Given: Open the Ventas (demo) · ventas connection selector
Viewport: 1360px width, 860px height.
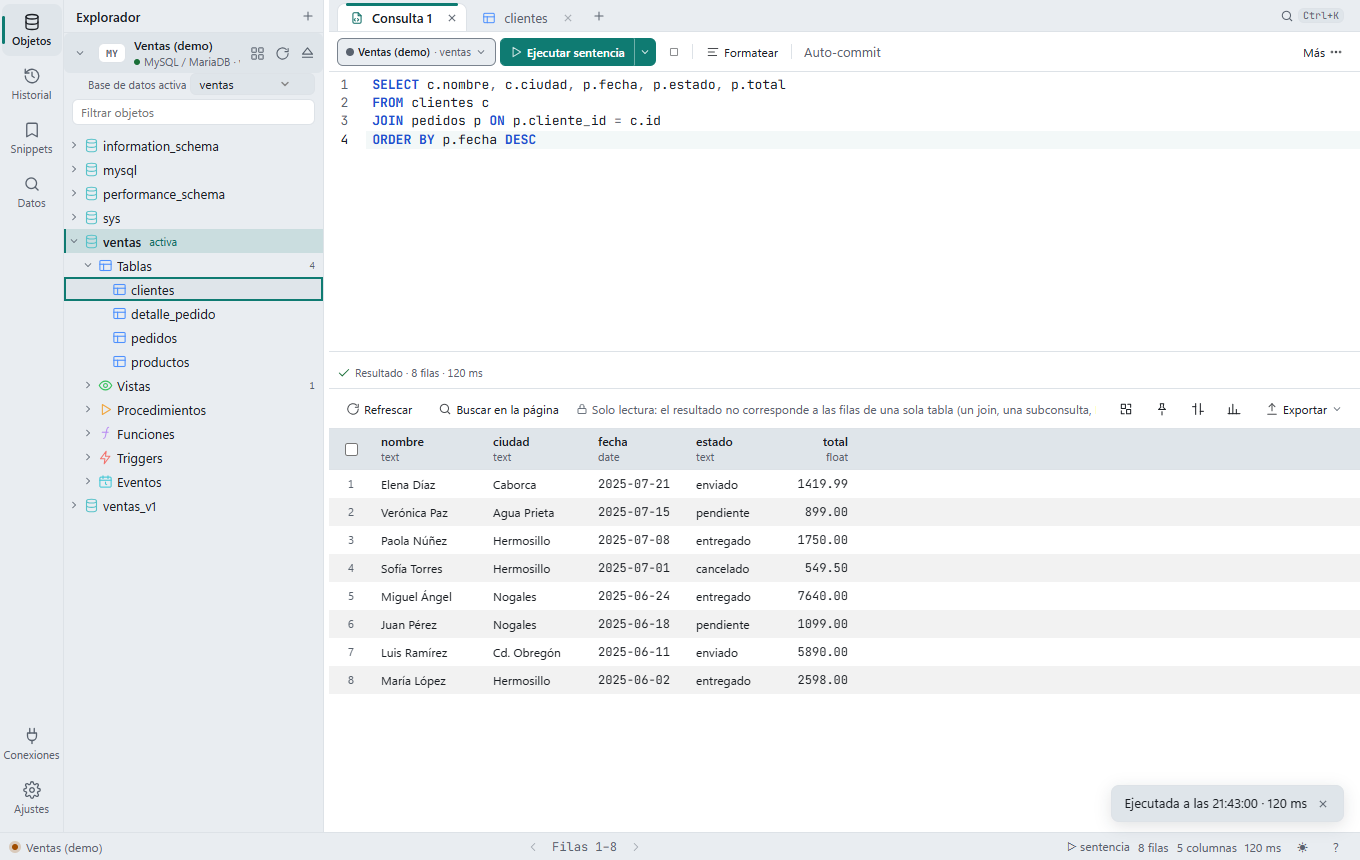Looking at the screenshot, I should [x=416, y=52].
